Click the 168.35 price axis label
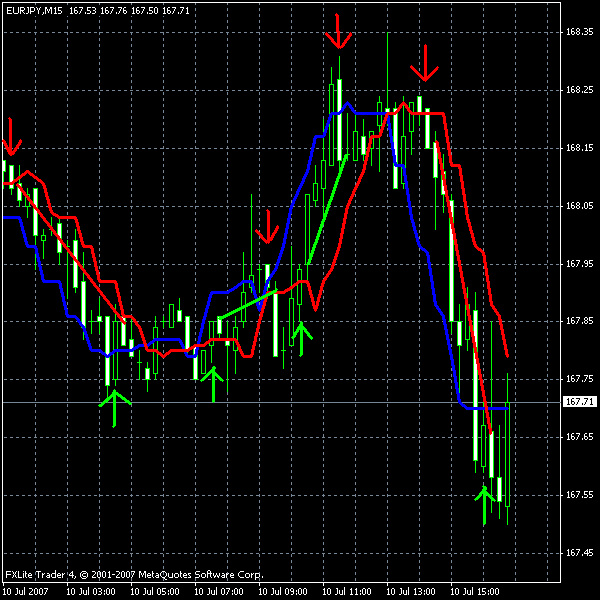 pyautogui.click(x=579, y=32)
